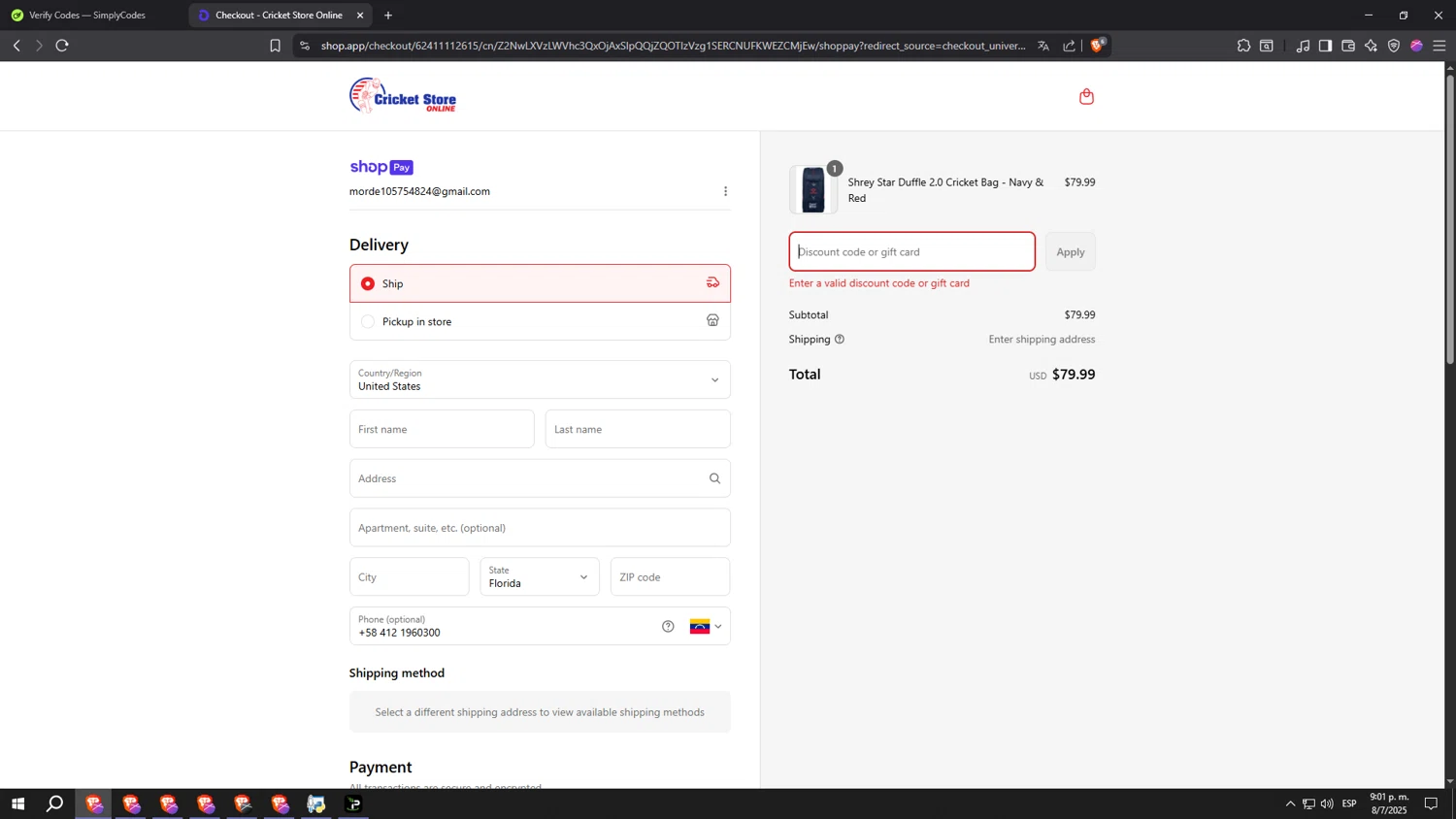Select the Ship delivery option

click(540, 283)
